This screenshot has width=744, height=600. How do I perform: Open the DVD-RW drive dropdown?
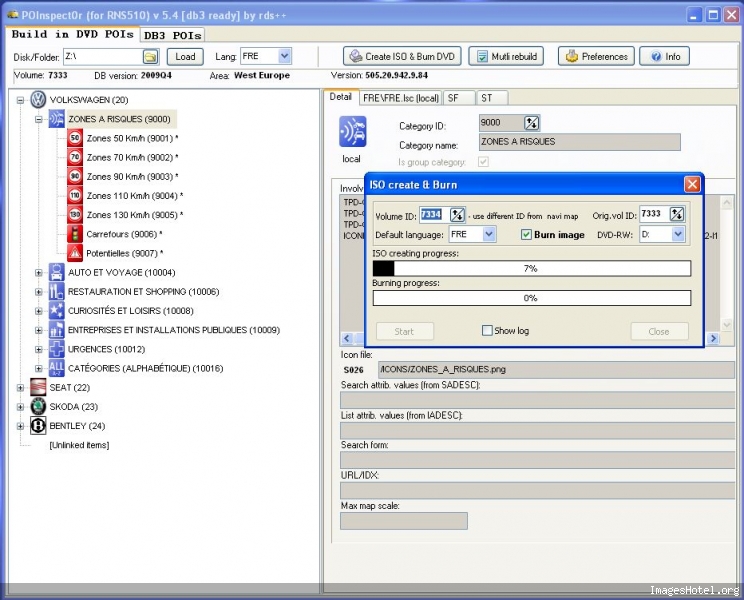pyautogui.click(x=677, y=234)
